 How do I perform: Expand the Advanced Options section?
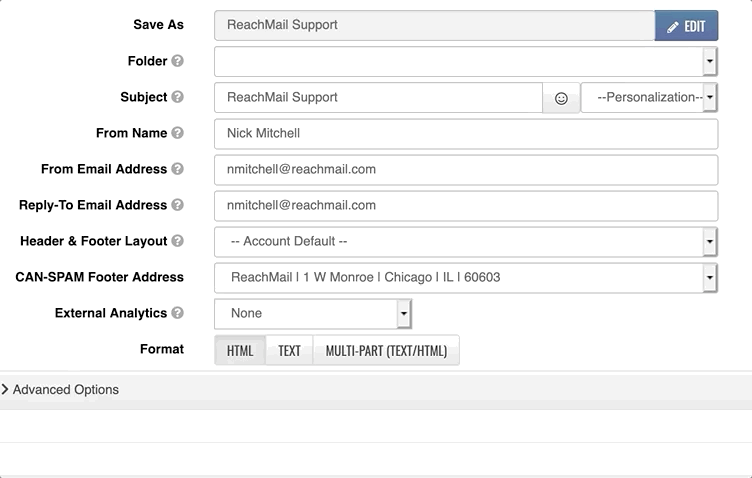(60, 389)
